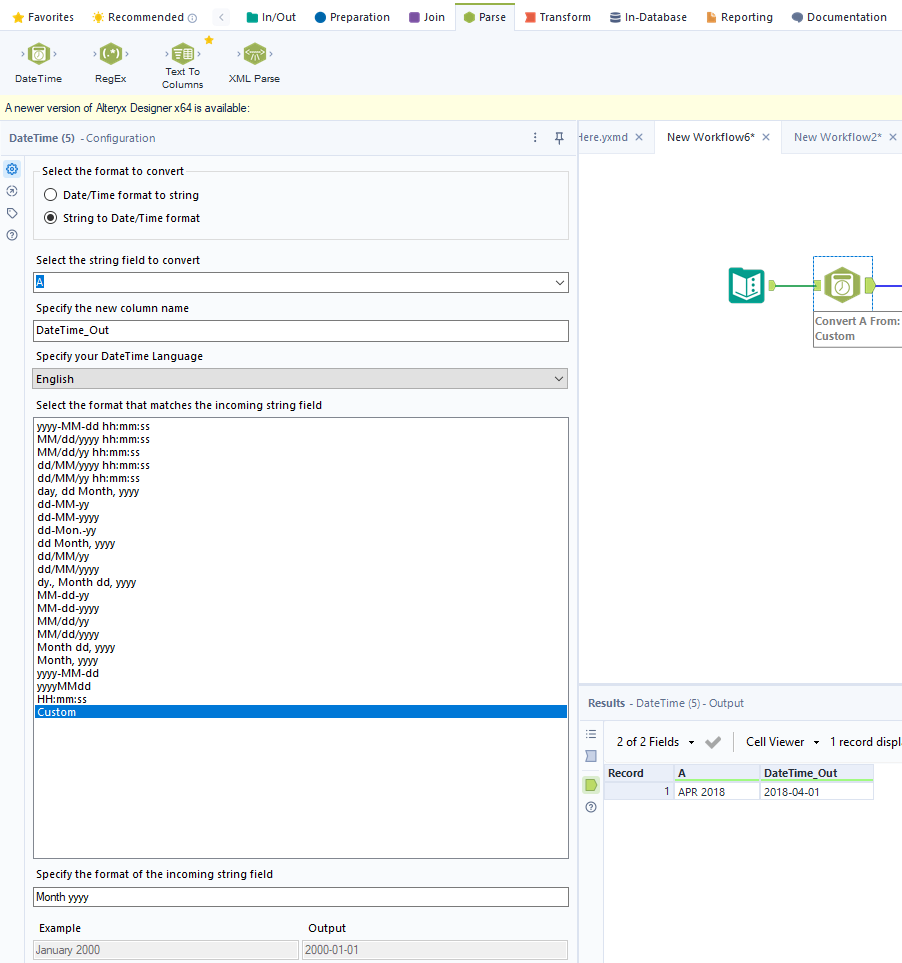902x963 pixels.
Task: Switch to the Transform ribbon tab
Action: (557, 16)
